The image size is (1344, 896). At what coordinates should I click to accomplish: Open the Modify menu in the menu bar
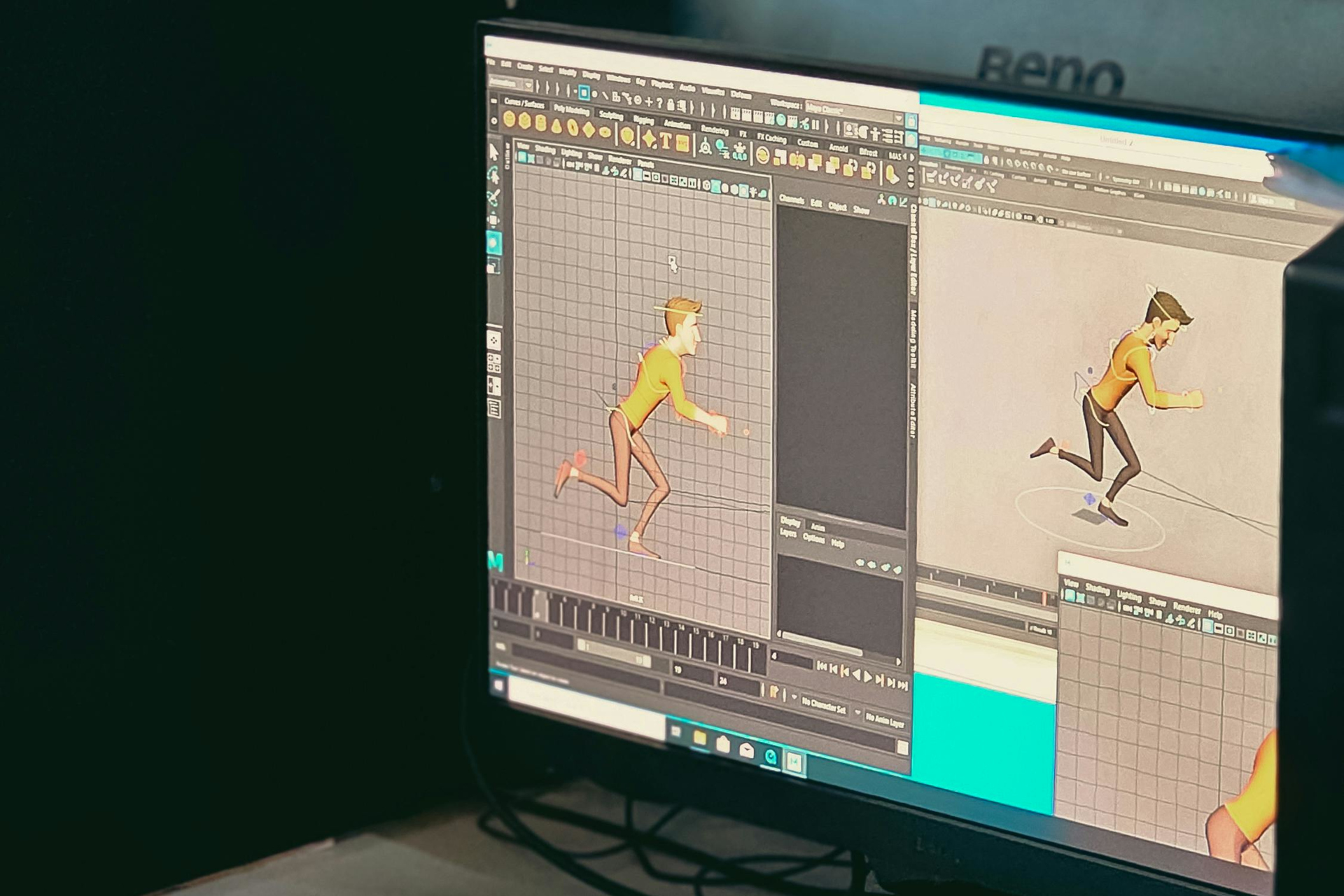[x=567, y=72]
